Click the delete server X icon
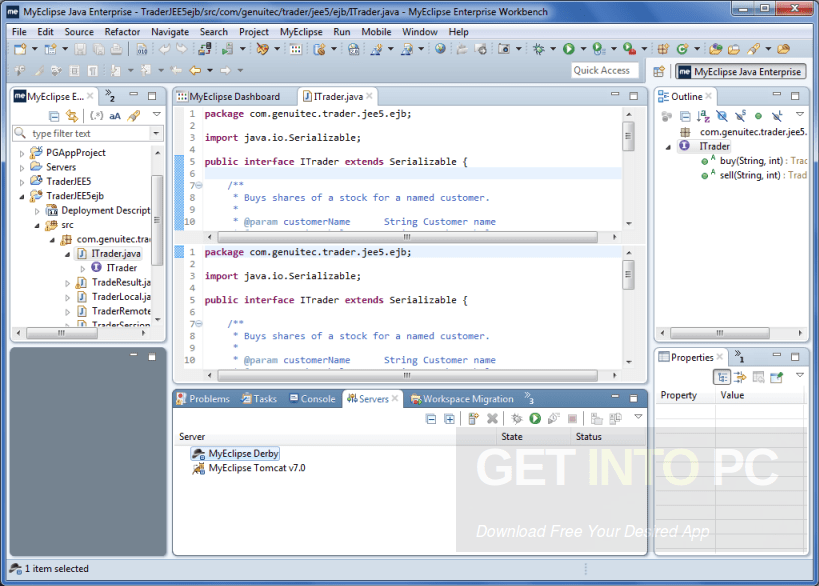This screenshot has width=819, height=586. pyautogui.click(x=492, y=418)
